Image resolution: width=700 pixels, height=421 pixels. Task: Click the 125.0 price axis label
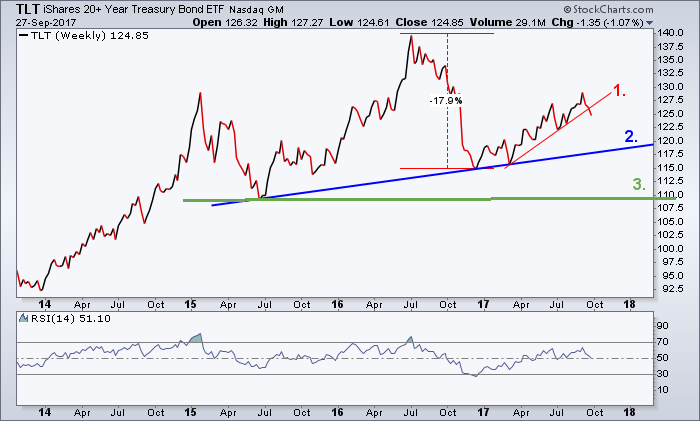pos(670,113)
